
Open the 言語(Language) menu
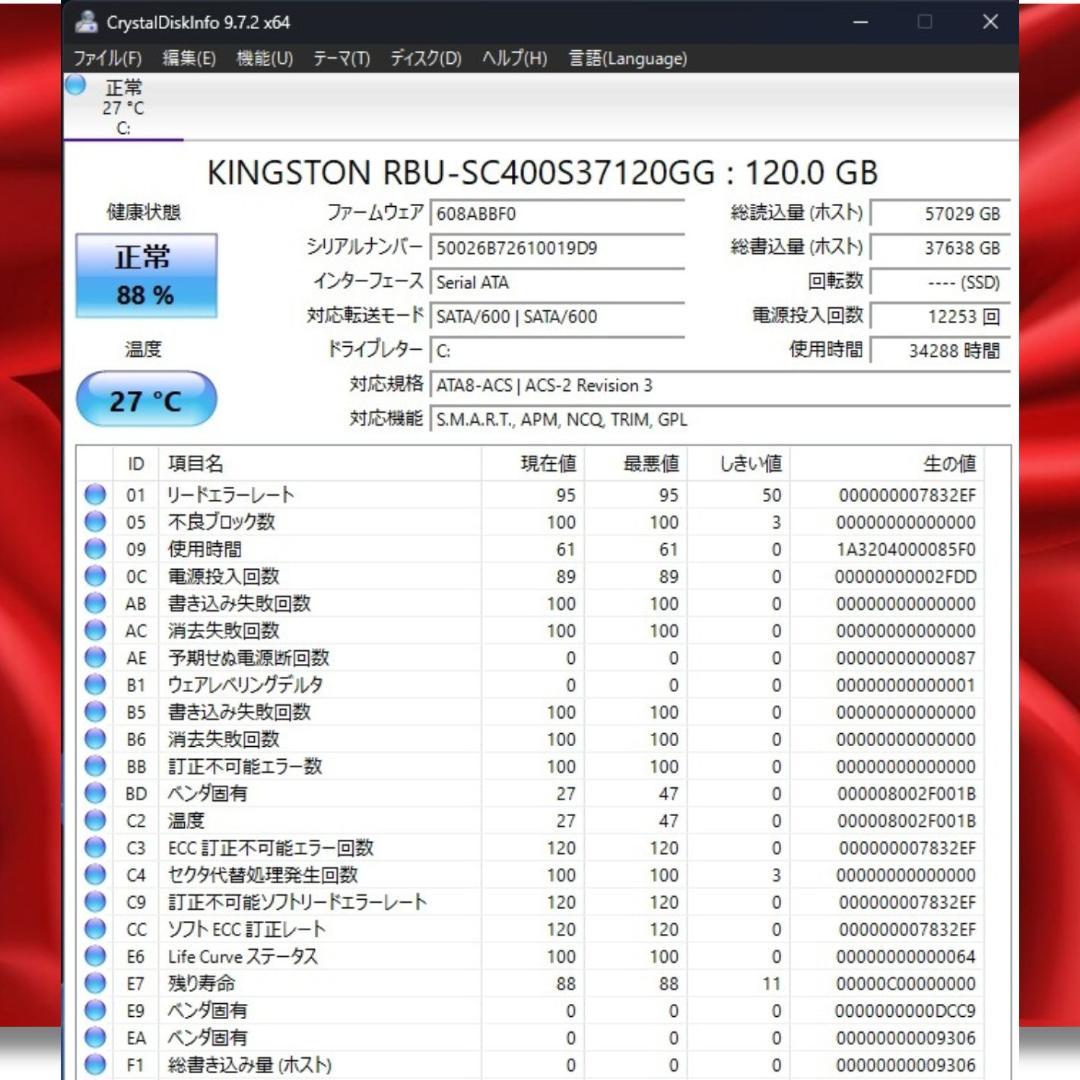tap(628, 59)
